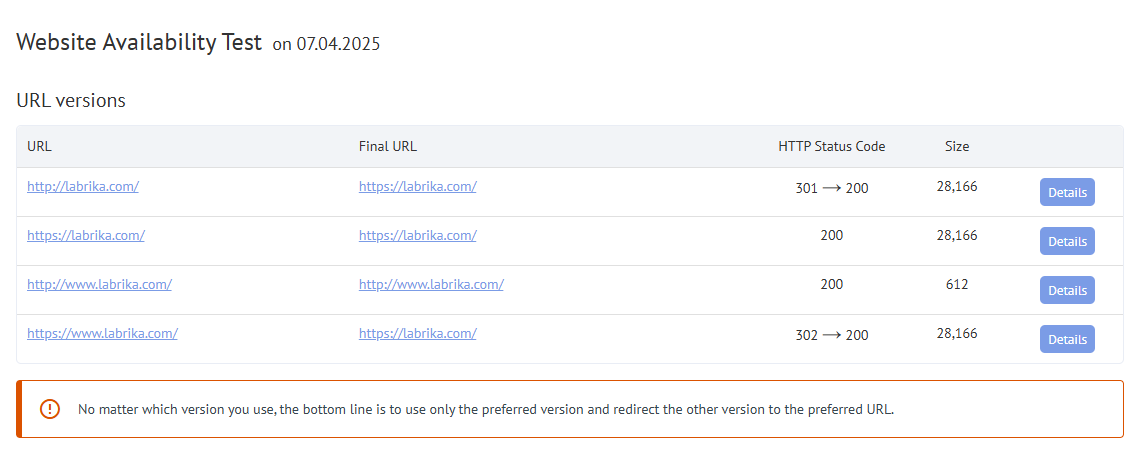Click the Size column header
The height and width of the screenshot is (454, 1139).
click(957, 146)
